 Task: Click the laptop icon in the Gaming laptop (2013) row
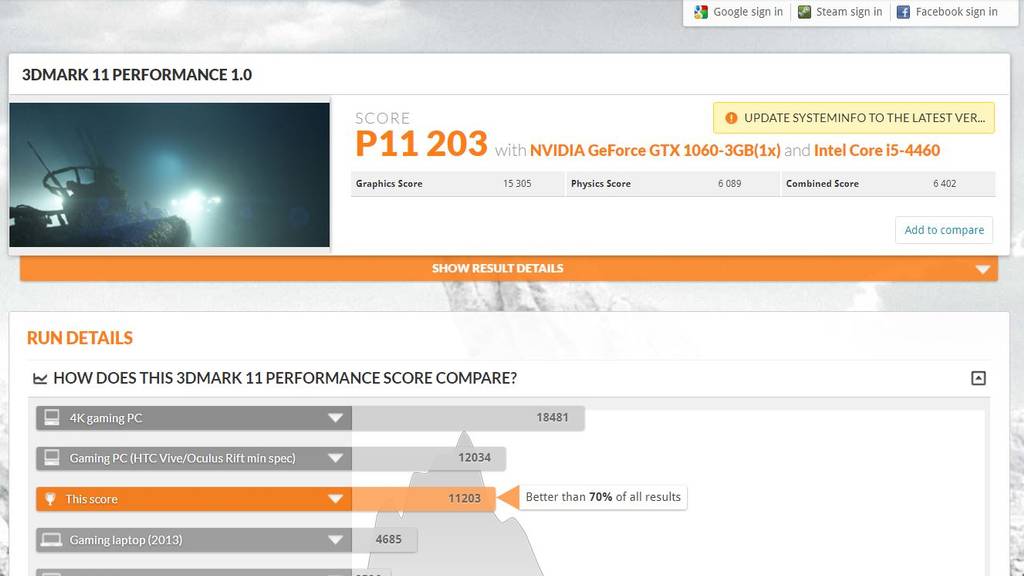pyautogui.click(x=52, y=540)
